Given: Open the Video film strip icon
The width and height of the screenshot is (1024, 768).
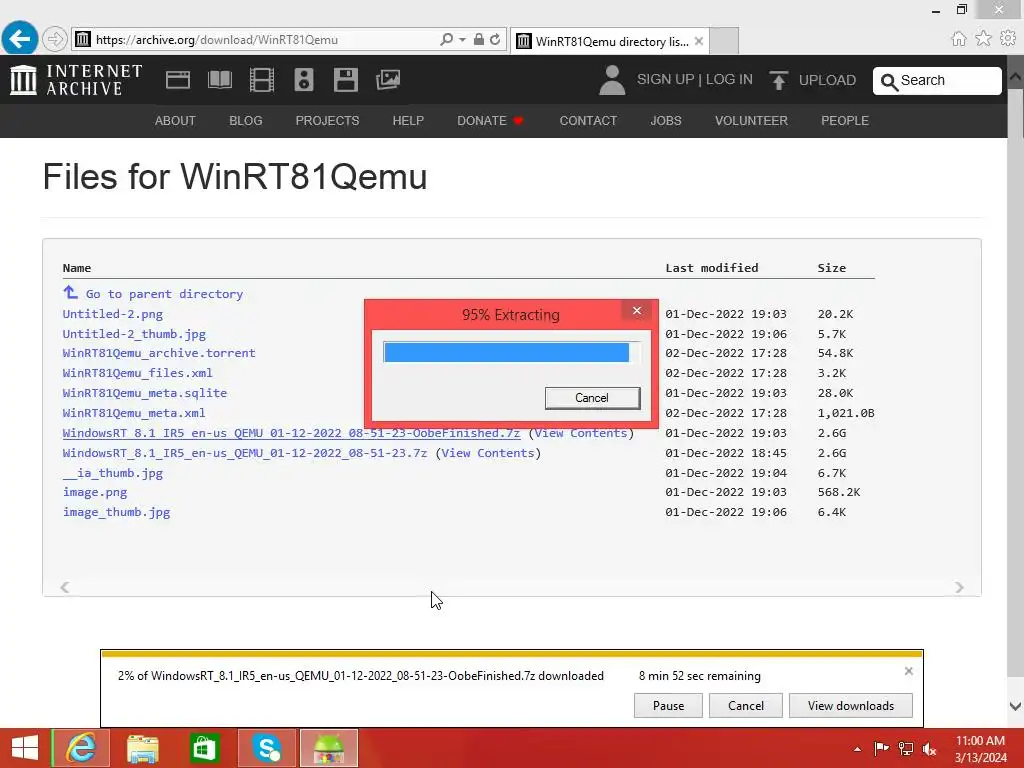Looking at the screenshot, I should click(261, 80).
